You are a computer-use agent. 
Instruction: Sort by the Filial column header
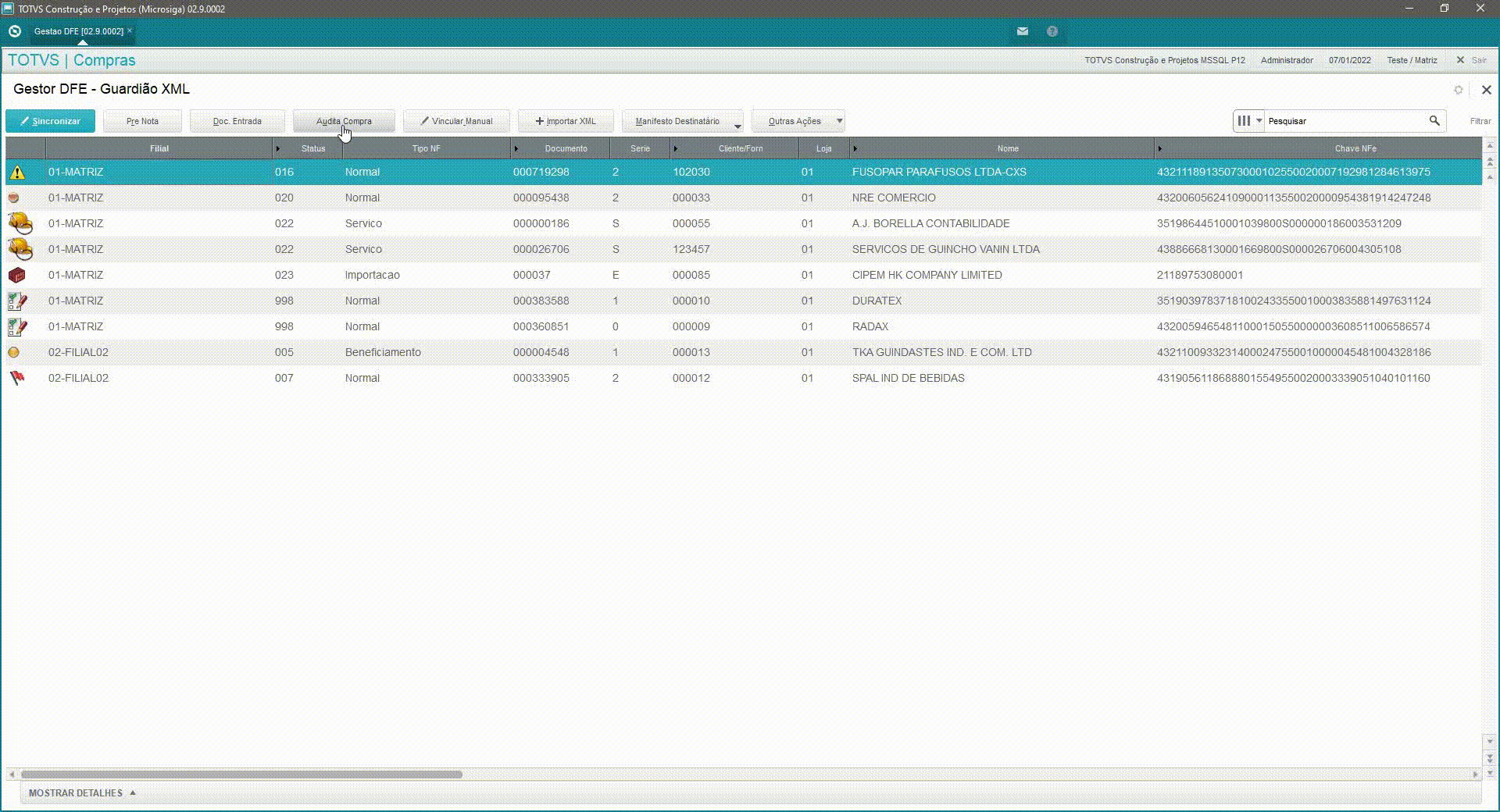(159, 148)
